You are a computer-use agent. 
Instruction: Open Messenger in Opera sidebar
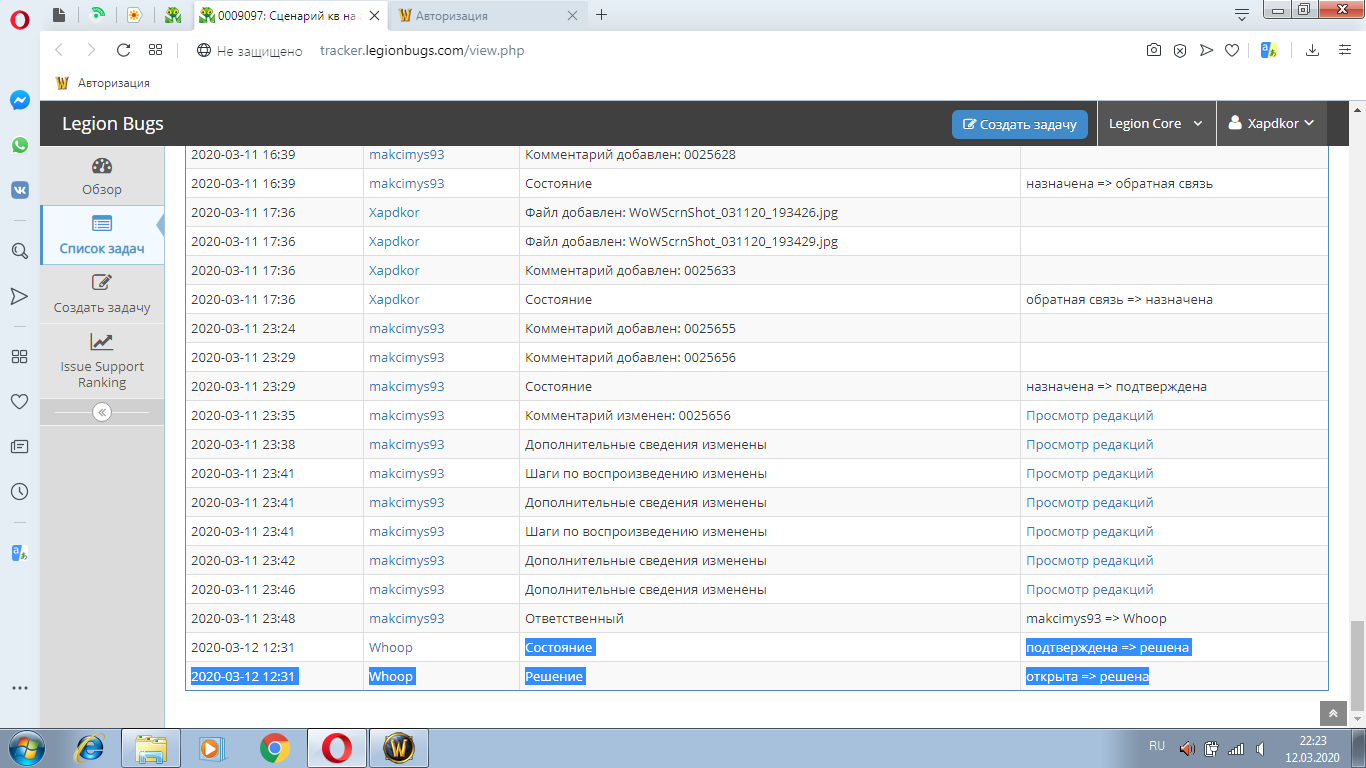click(x=19, y=101)
